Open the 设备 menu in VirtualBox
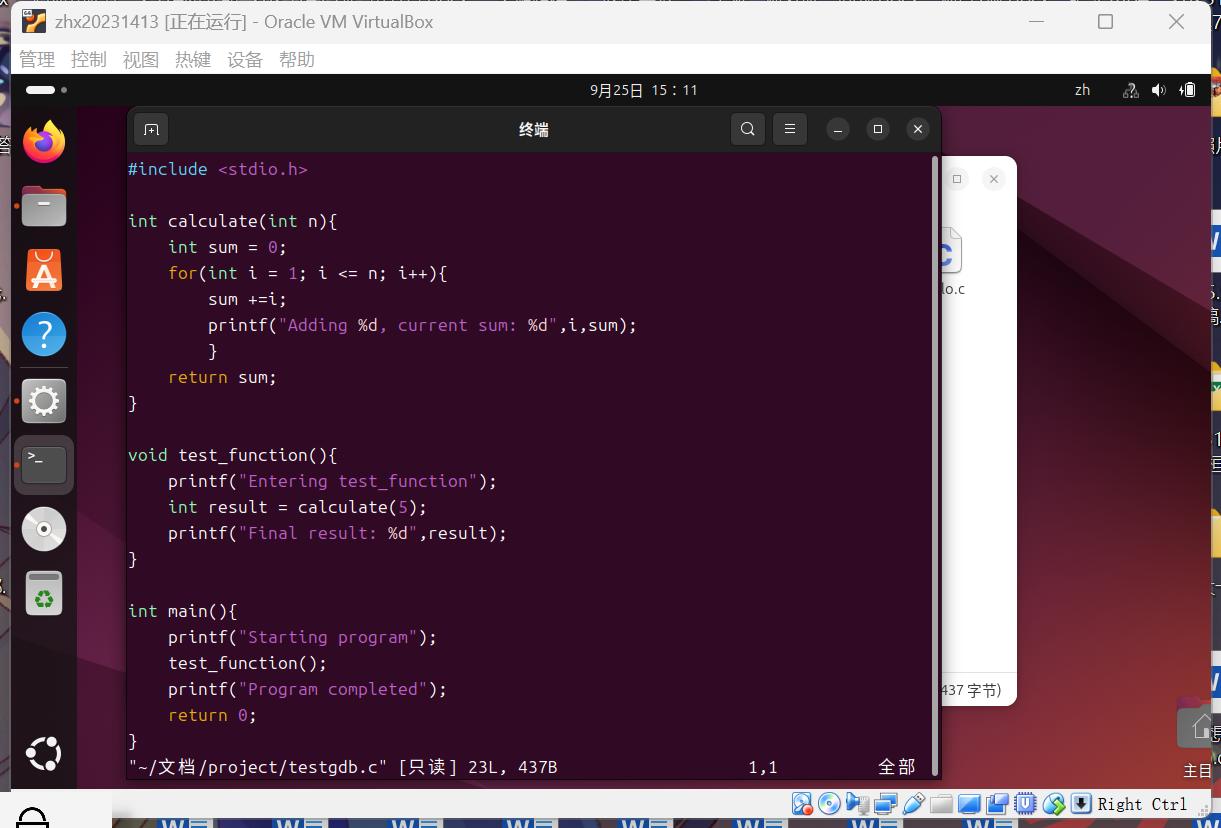The image size is (1221, 828). click(245, 60)
